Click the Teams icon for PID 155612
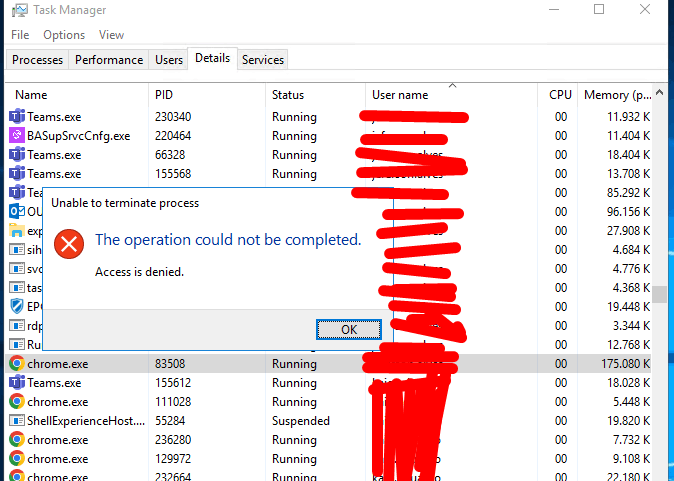This screenshot has height=481, width=674. [x=17, y=383]
